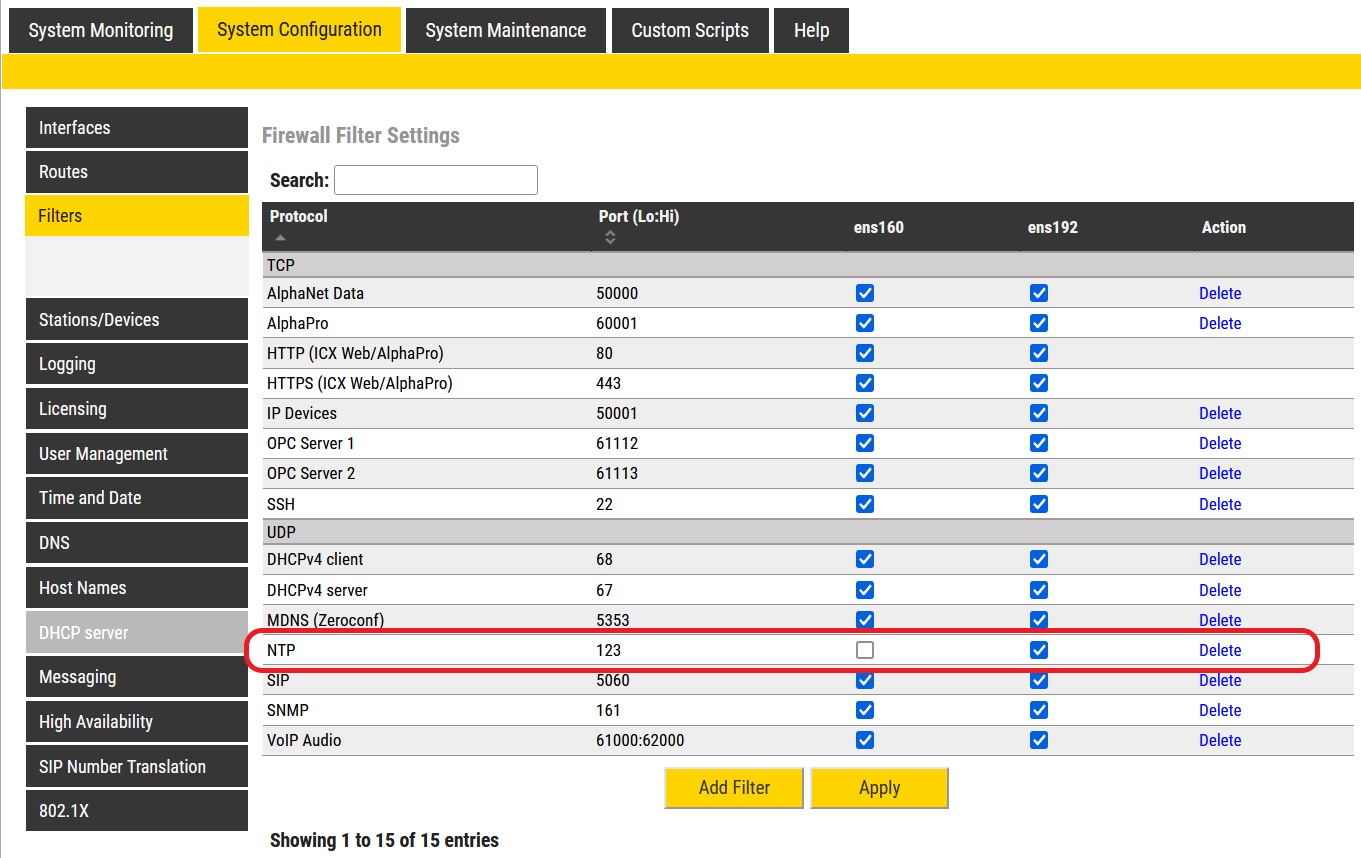Click the Add Filter button
1361x858 pixels.
734,787
